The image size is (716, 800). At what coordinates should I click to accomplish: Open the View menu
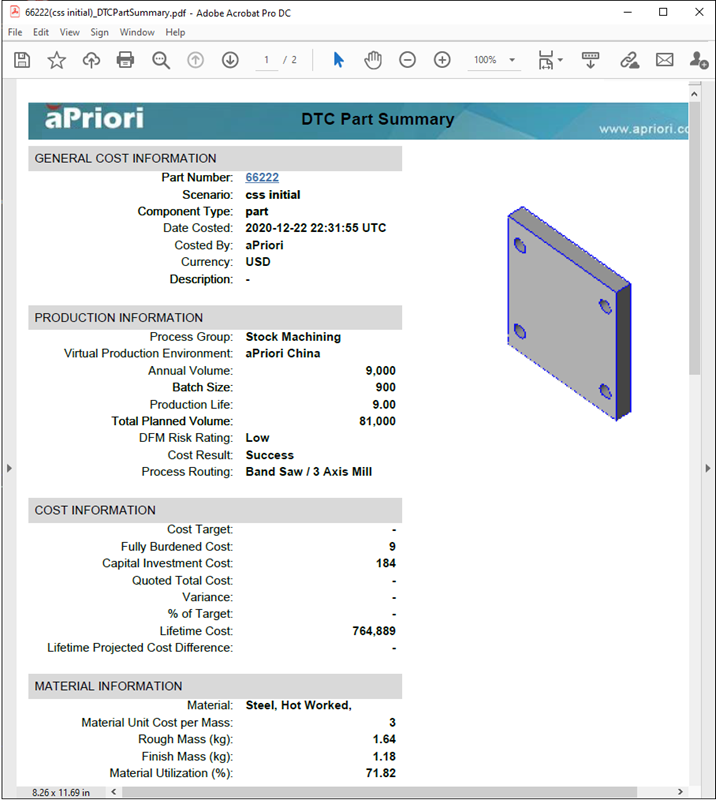[69, 32]
